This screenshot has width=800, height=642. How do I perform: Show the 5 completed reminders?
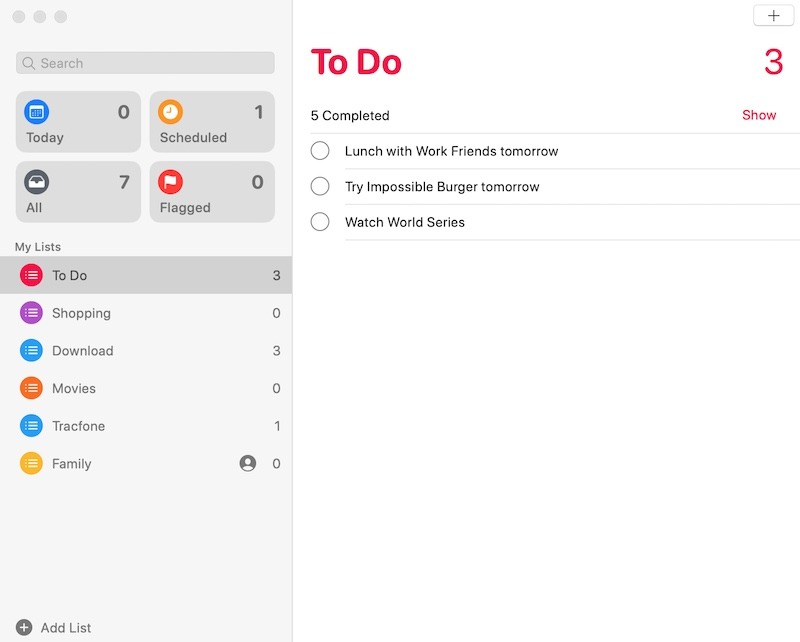point(759,115)
